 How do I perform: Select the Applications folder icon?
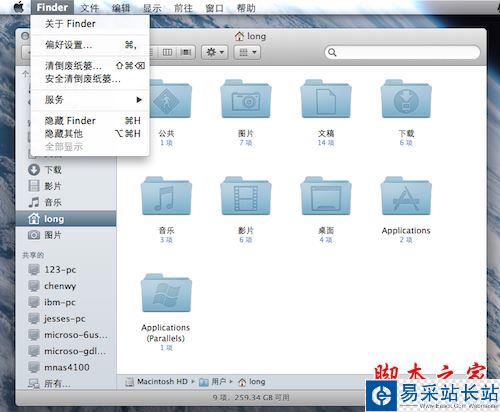(x=406, y=196)
